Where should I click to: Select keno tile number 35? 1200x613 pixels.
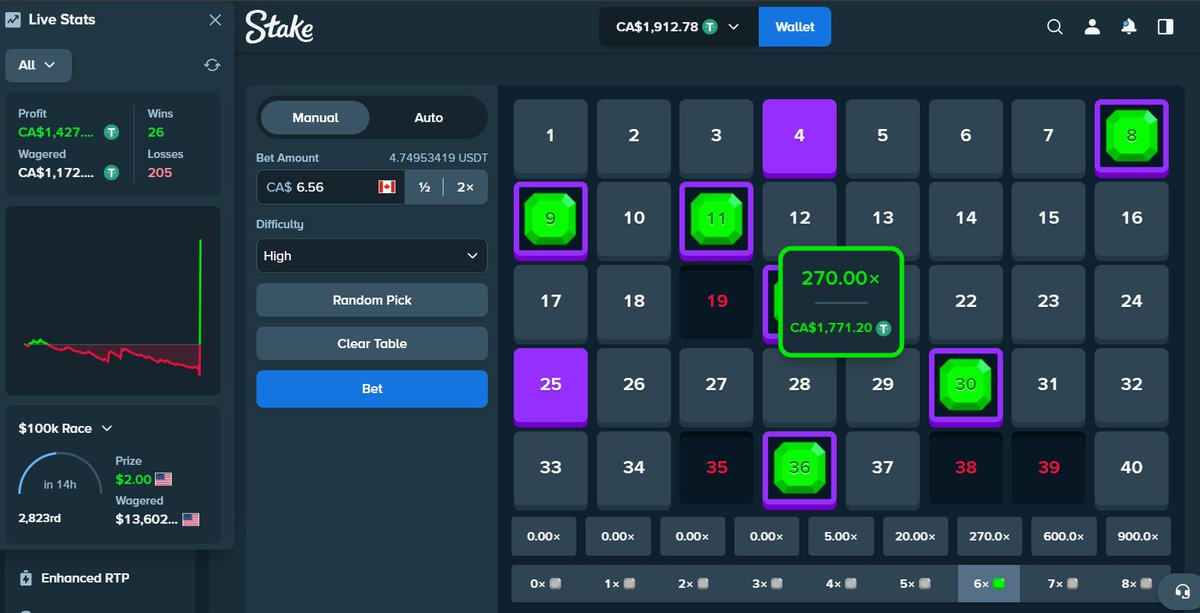tap(716, 468)
